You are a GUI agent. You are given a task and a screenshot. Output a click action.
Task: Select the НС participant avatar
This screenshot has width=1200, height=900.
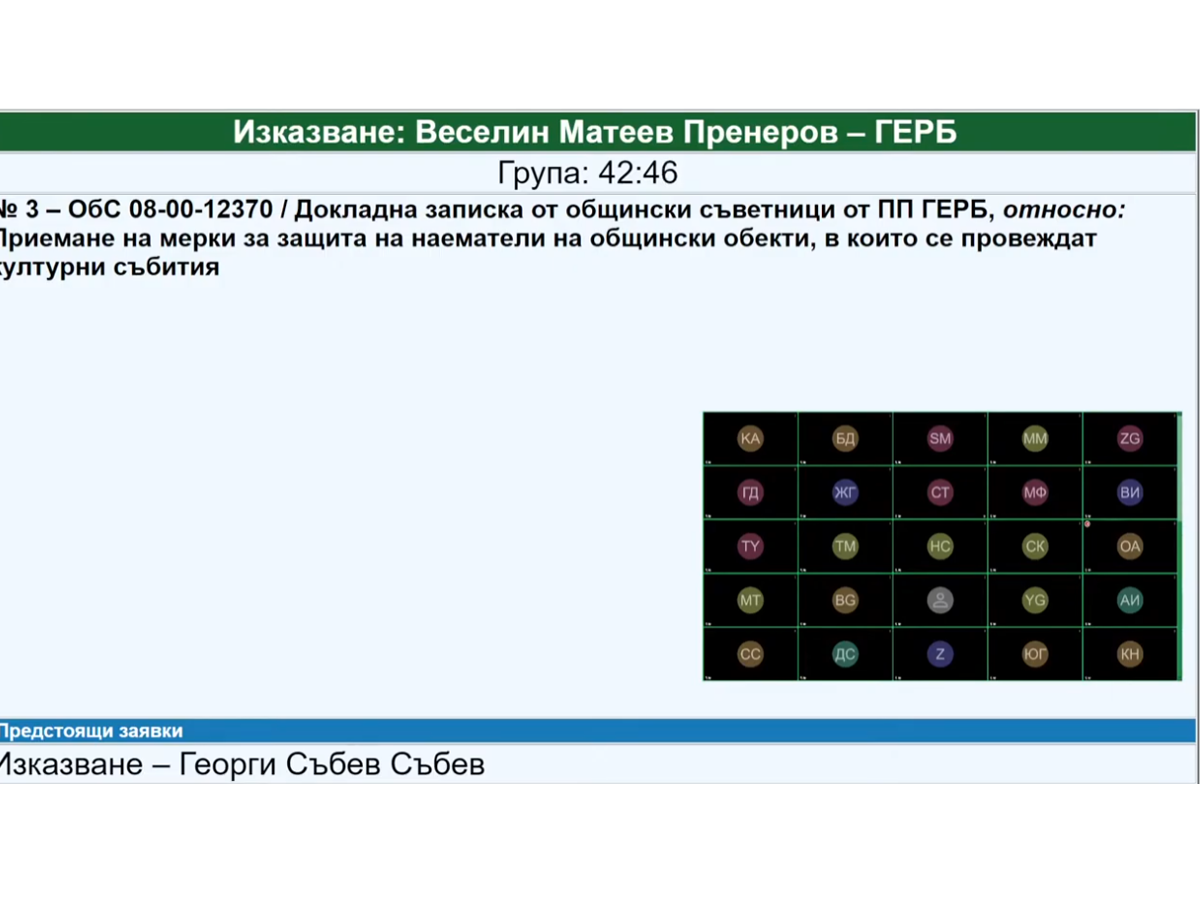940,546
